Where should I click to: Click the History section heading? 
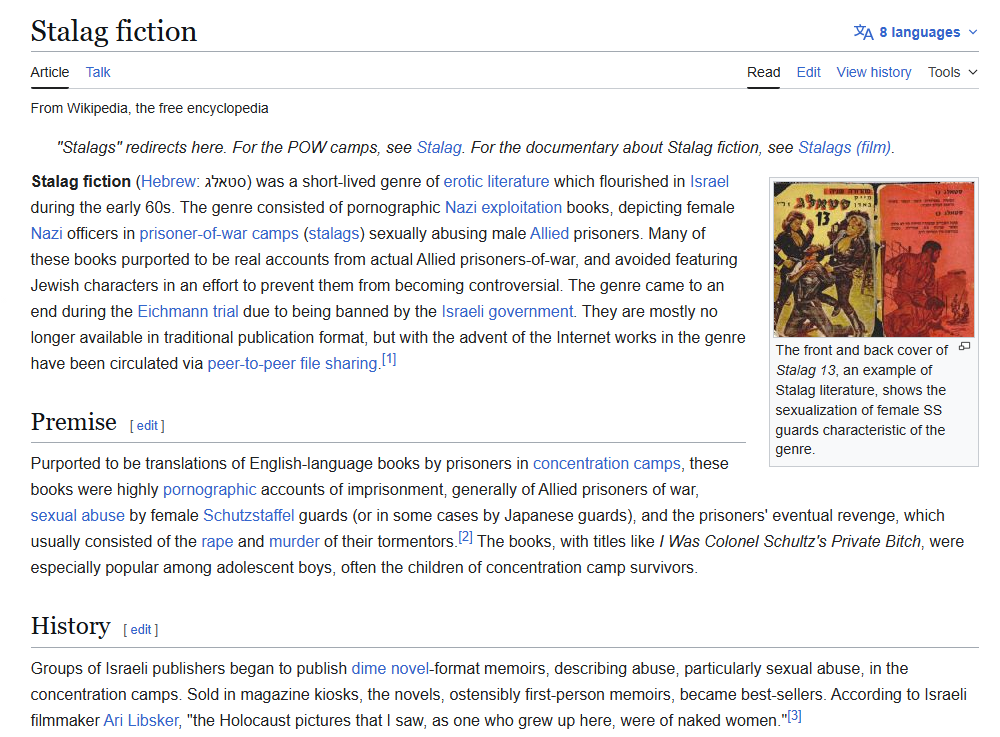[x=71, y=626]
